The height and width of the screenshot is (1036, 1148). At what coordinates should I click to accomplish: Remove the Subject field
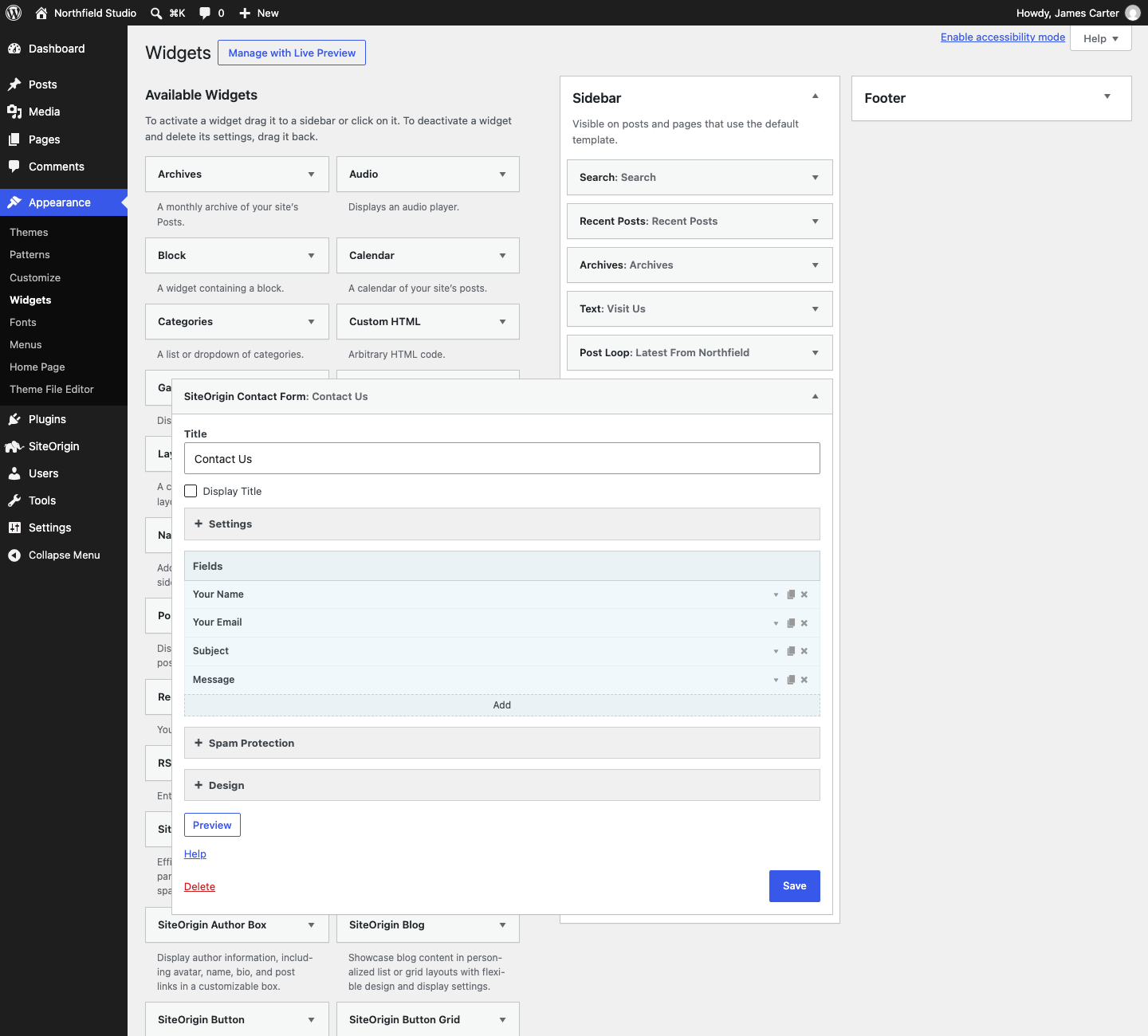tap(804, 651)
